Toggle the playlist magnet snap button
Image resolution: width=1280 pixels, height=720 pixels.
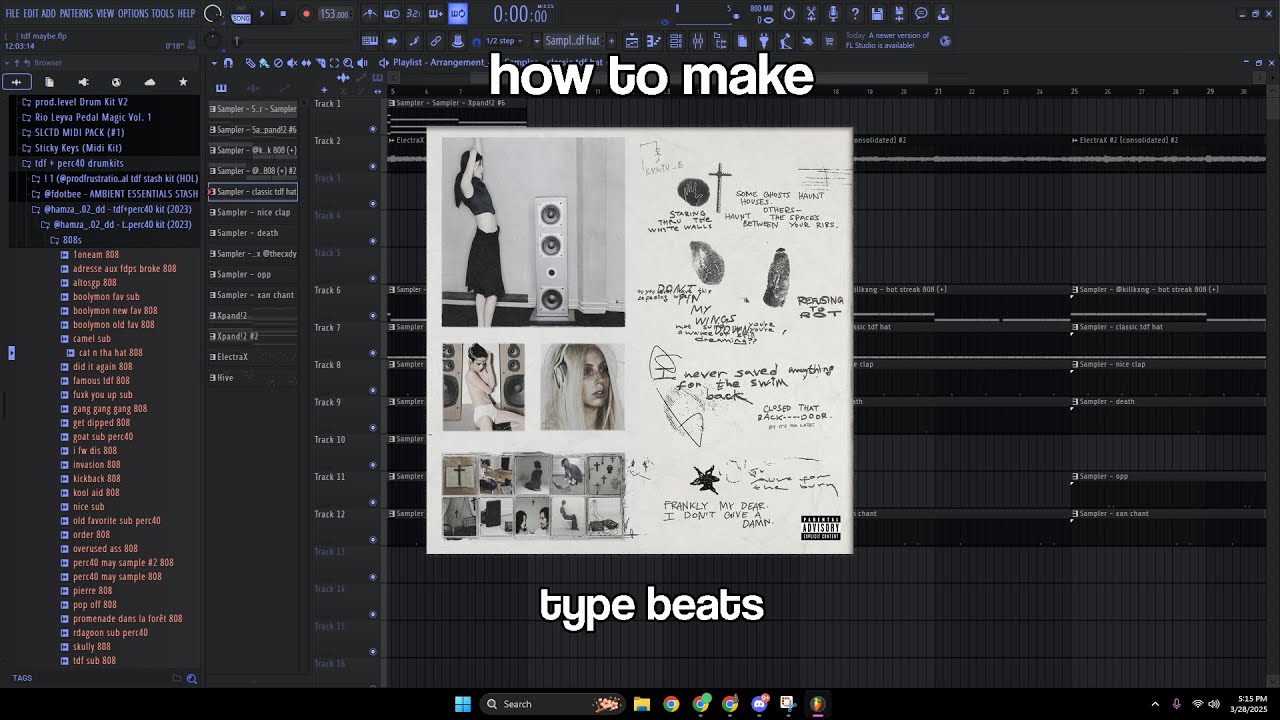229,63
